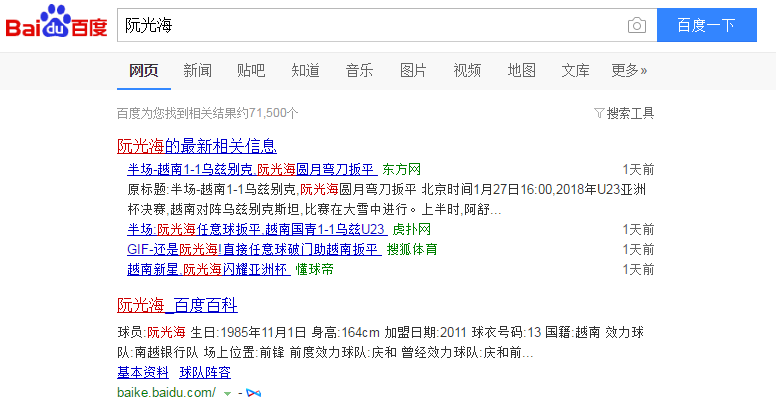
Task: Open the 越南新星,阮光海闪耀亚洲杯 news link
Action: (209, 269)
